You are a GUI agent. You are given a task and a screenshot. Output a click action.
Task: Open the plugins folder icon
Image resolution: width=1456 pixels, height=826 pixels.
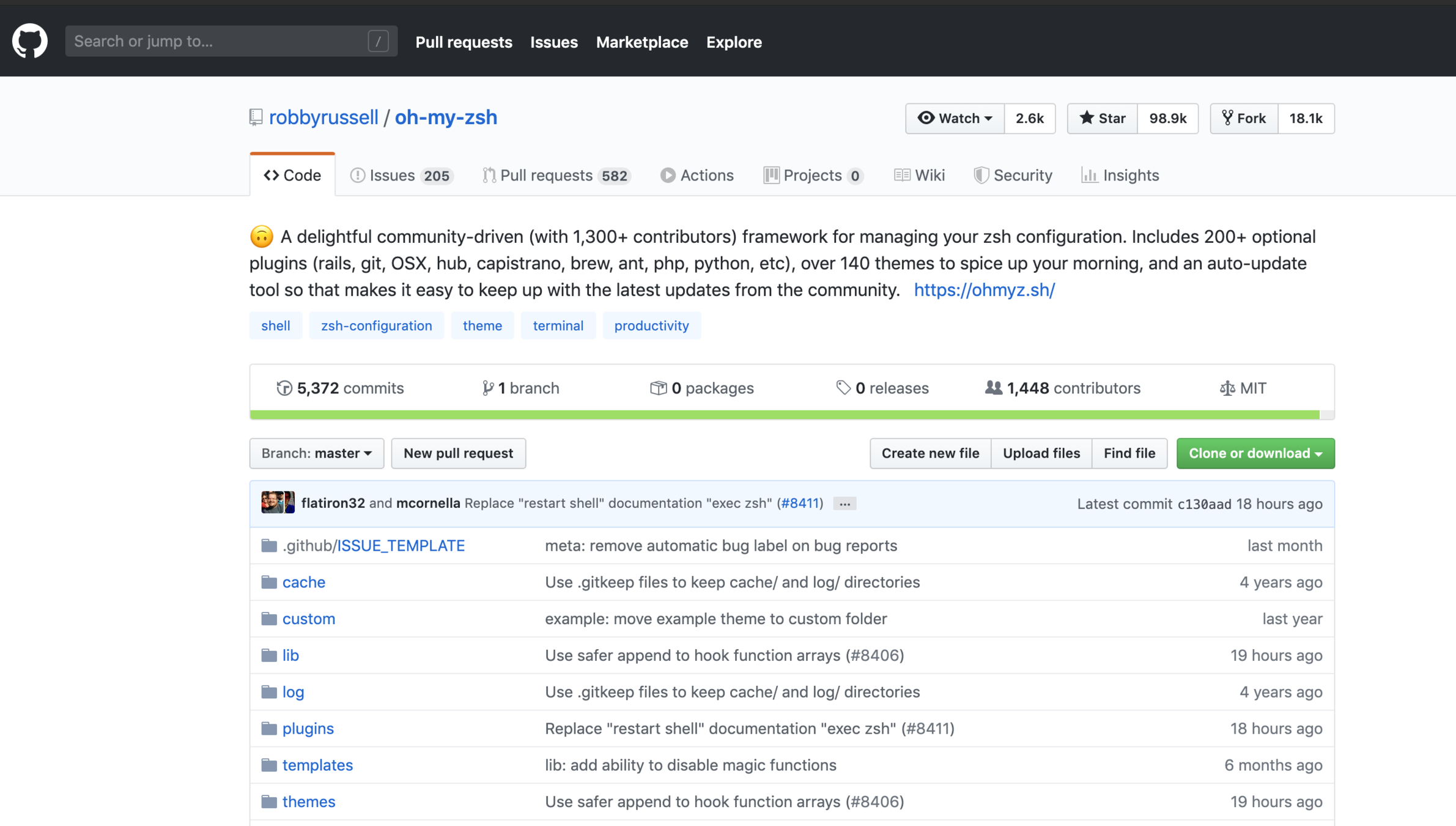[269, 728]
